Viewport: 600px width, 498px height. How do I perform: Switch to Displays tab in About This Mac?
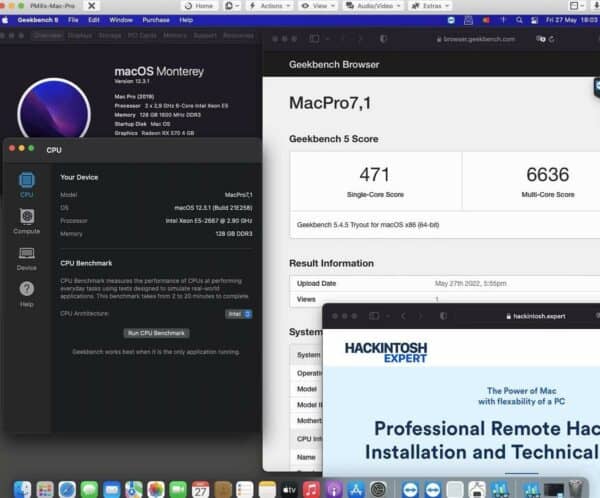(x=80, y=36)
